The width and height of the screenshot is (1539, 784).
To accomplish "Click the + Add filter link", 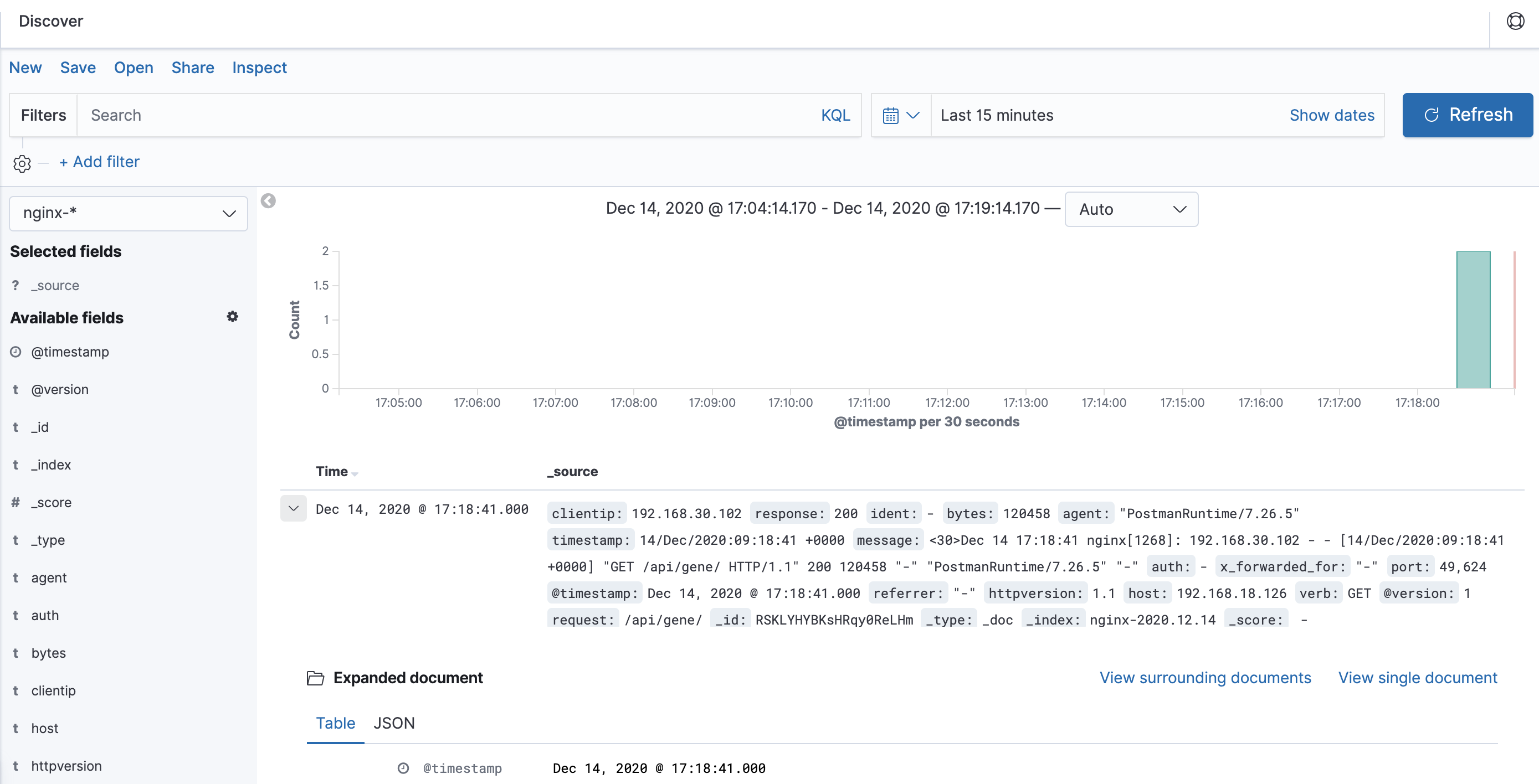I will click(99, 162).
